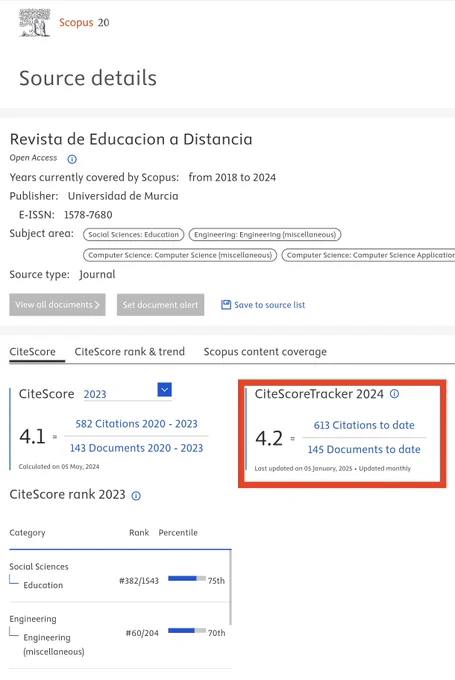Click the CiteScoreTracker 2024 info icon
455x680 pixels.
click(394, 394)
